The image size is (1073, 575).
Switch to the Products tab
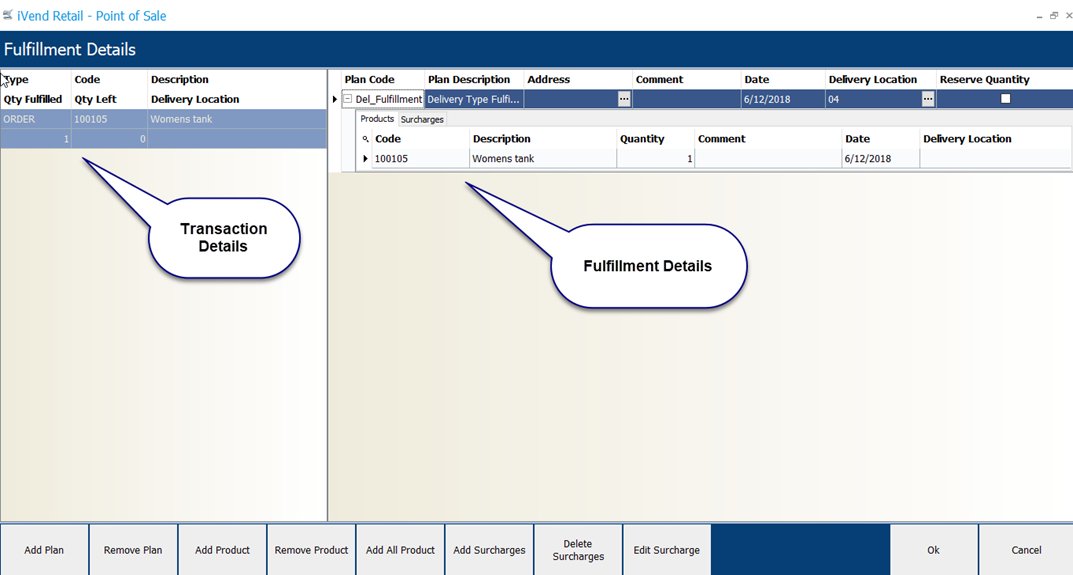click(377, 118)
